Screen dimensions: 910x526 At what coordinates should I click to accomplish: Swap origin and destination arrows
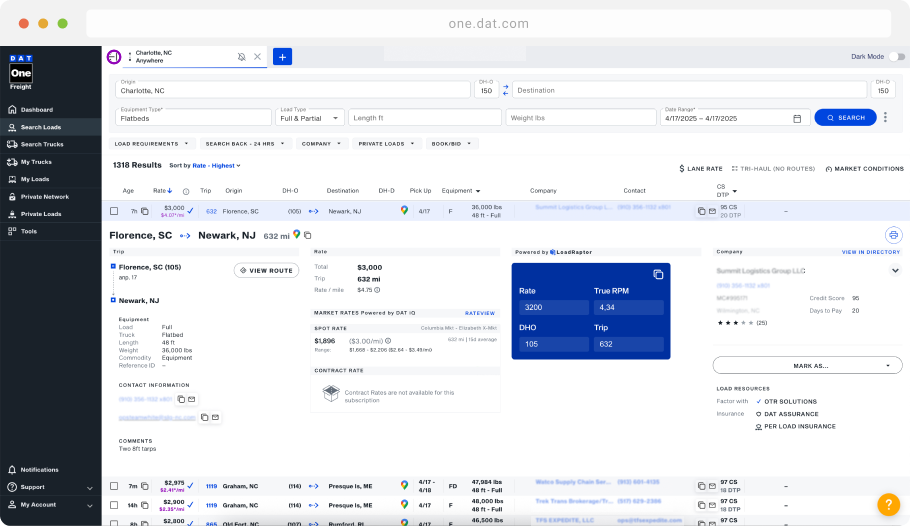click(x=505, y=90)
